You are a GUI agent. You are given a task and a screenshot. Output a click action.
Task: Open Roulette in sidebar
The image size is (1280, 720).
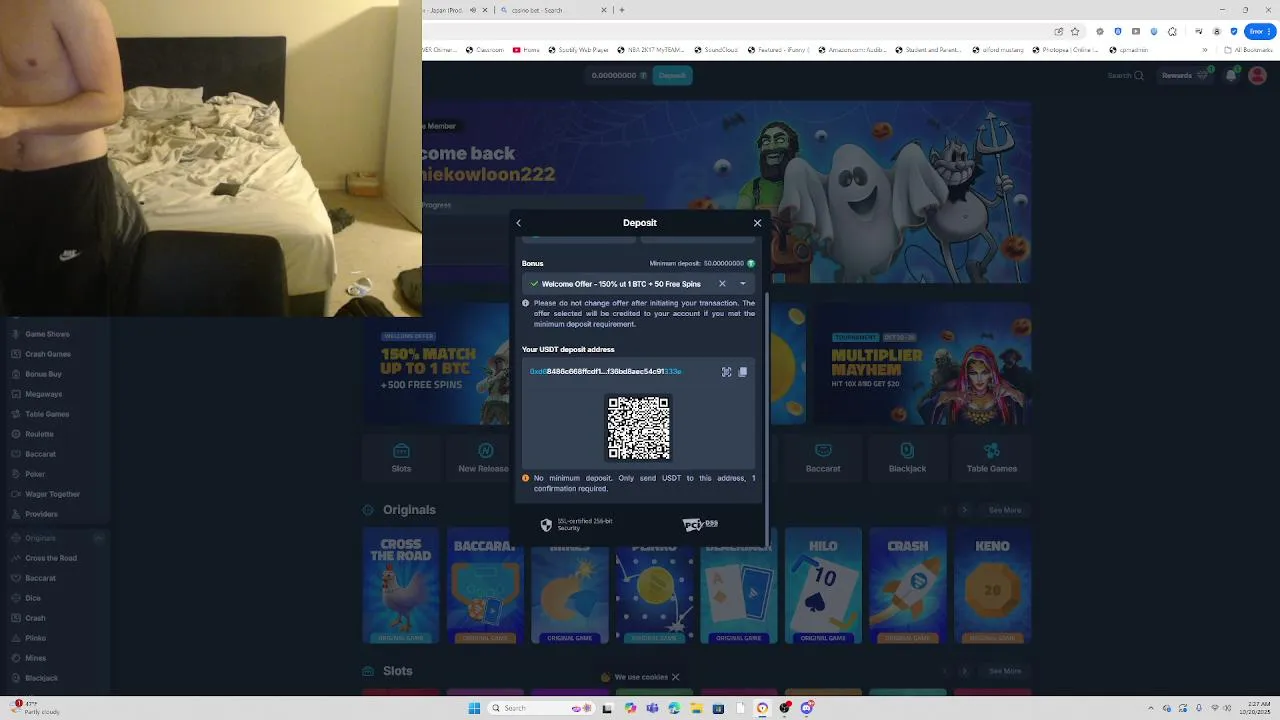coord(39,434)
